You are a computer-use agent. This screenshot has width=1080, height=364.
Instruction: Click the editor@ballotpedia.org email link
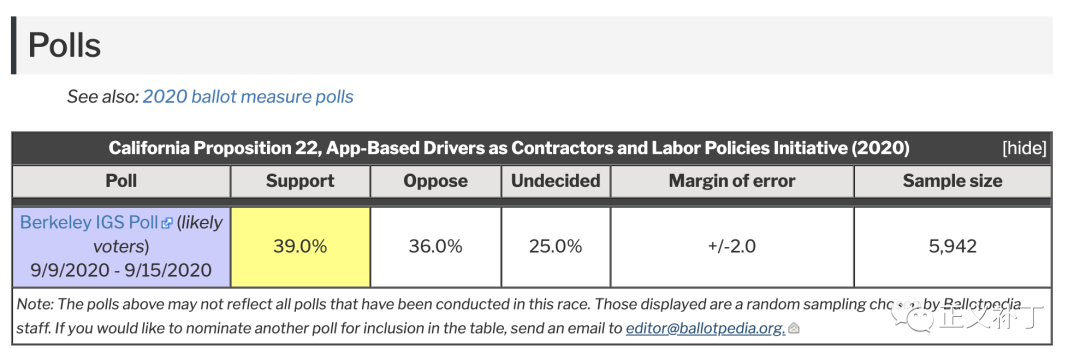tap(705, 329)
